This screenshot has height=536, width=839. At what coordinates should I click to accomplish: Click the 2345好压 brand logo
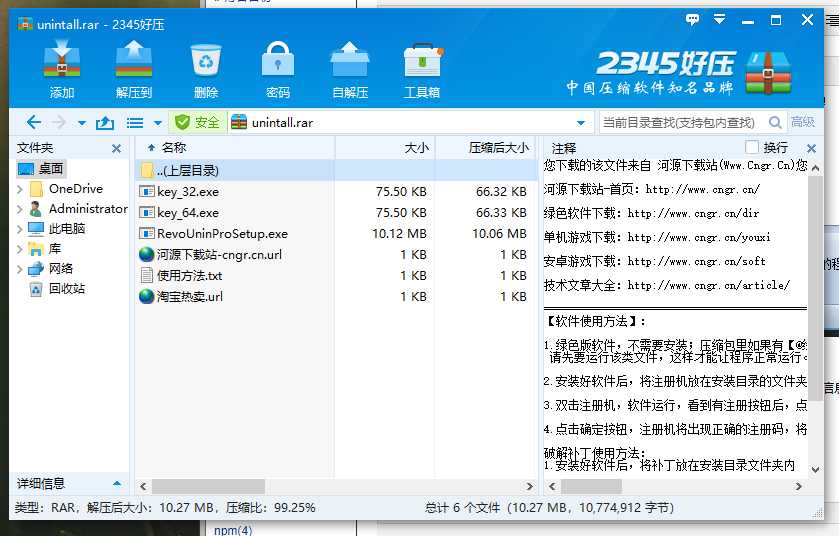click(x=680, y=72)
